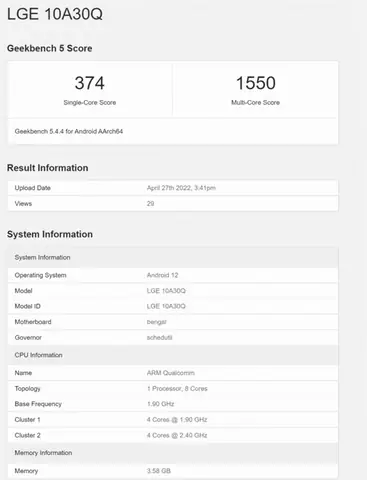Image resolution: width=367 pixels, height=480 pixels.
Task: Select the Result Information heading
Action: pyautogui.click(x=48, y=168)
